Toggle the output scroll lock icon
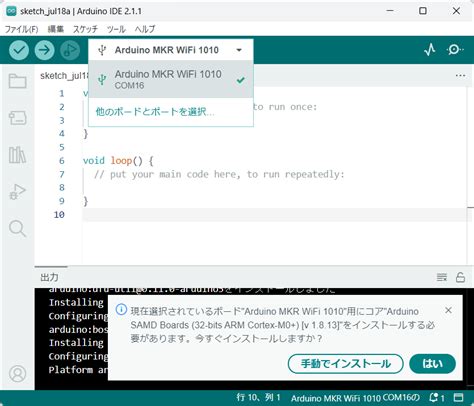The width and height of the screenshot is (474, 406). tap(460, 277)
